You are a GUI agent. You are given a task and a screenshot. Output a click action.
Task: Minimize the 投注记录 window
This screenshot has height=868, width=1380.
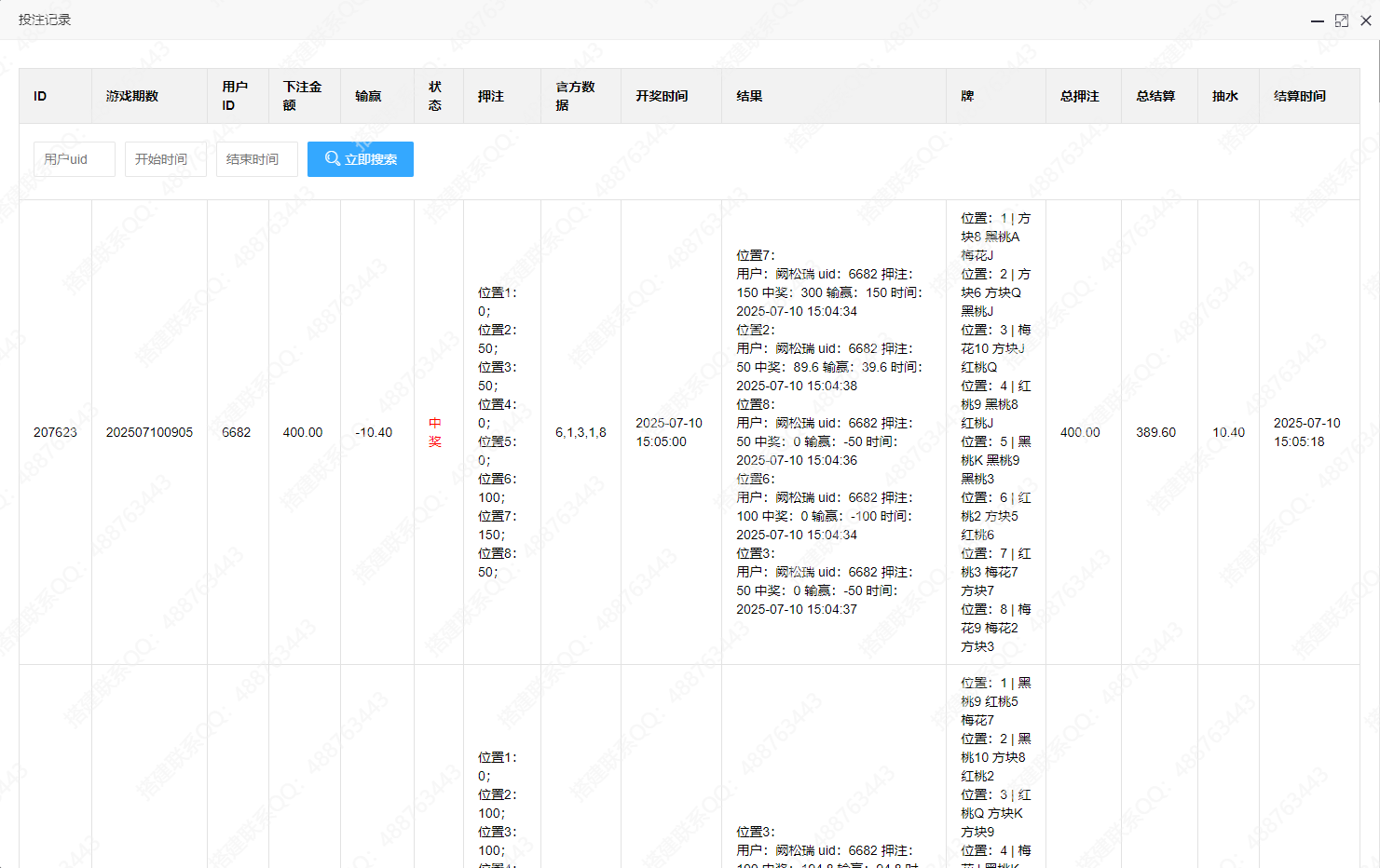pyautogui.click(x=1317, y=20)
